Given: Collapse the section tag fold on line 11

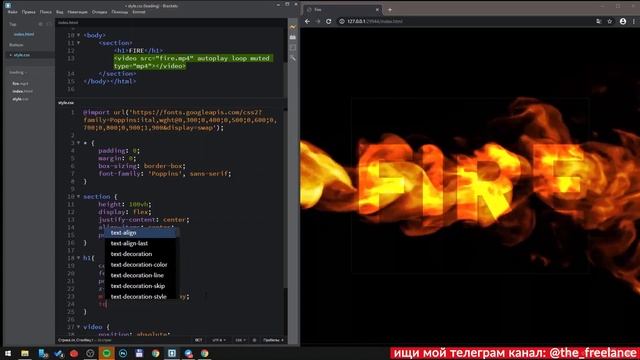Looking at the screenshot, I should coord(79,43).
